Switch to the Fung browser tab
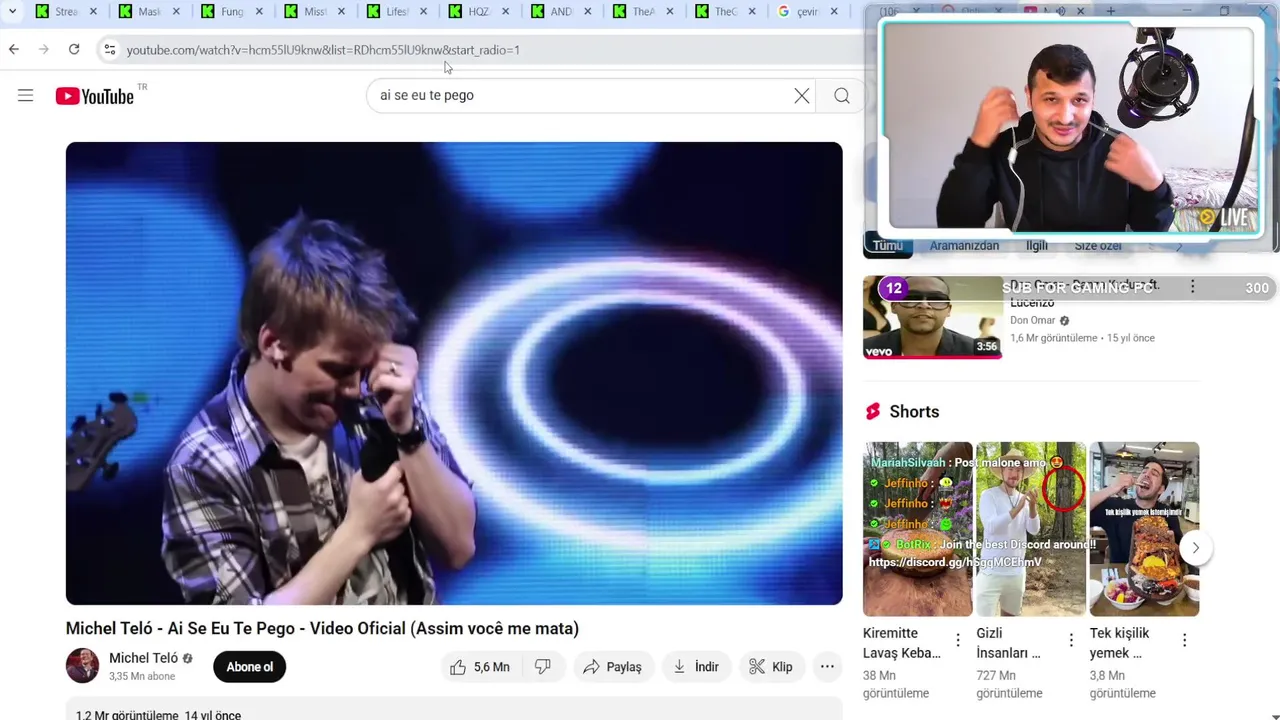 point(232,12)
